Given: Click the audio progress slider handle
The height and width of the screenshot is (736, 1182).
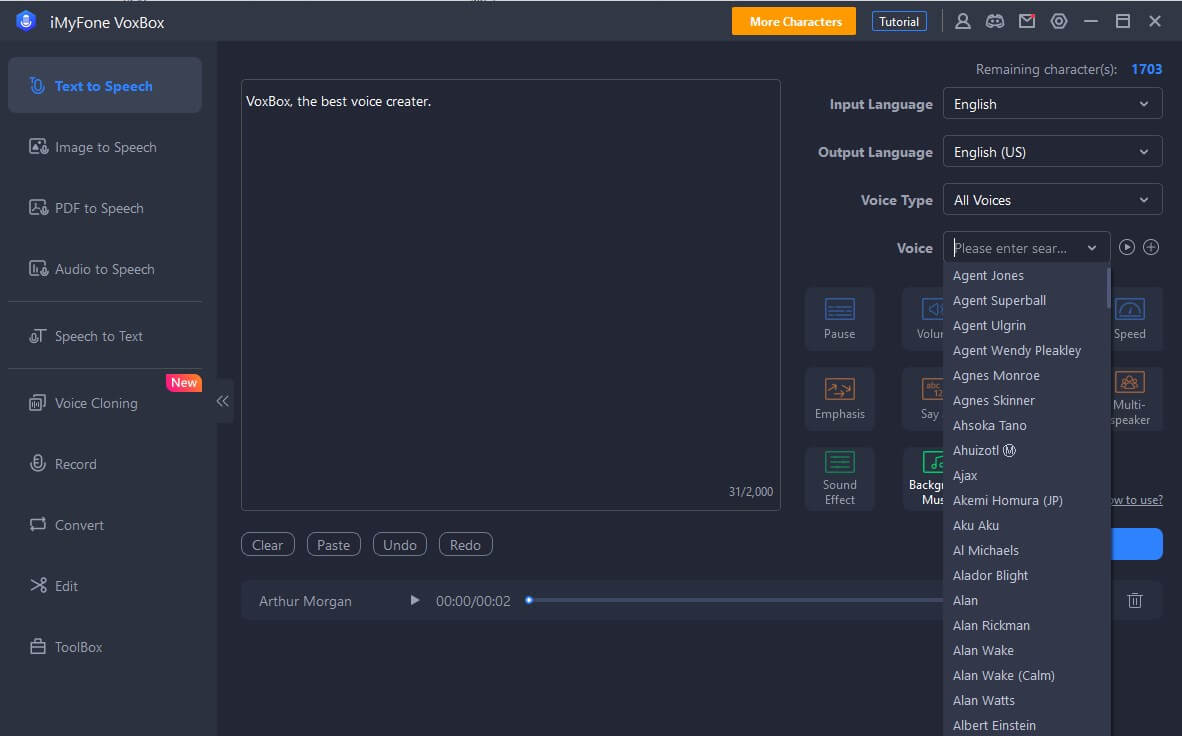Looking at the screenshot, I should pyautogui.click(x=529, y=600).
